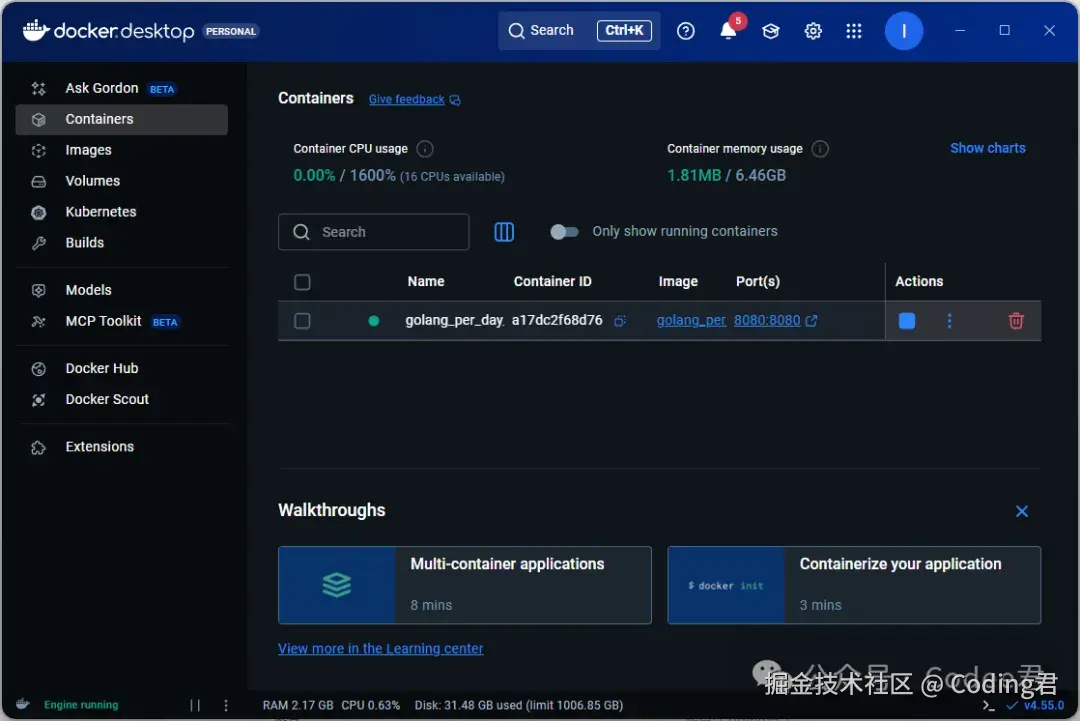Open Builds in sidebar
Screen dimensions: 1080x721
[x=121, y=243]
